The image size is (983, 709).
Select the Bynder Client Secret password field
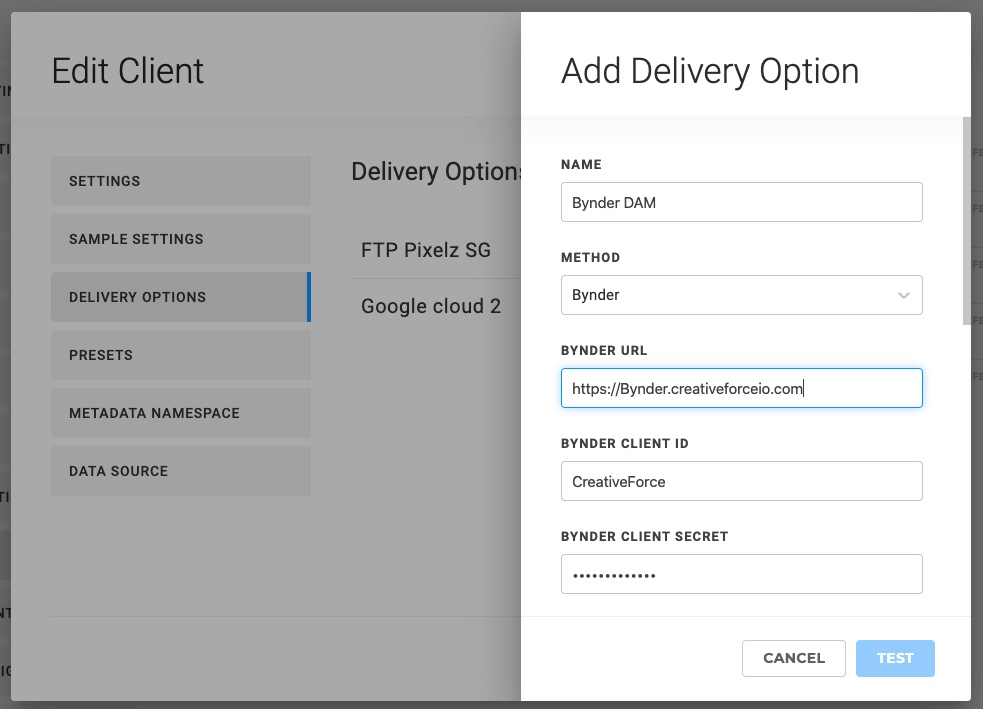click(x=741, y=574)
